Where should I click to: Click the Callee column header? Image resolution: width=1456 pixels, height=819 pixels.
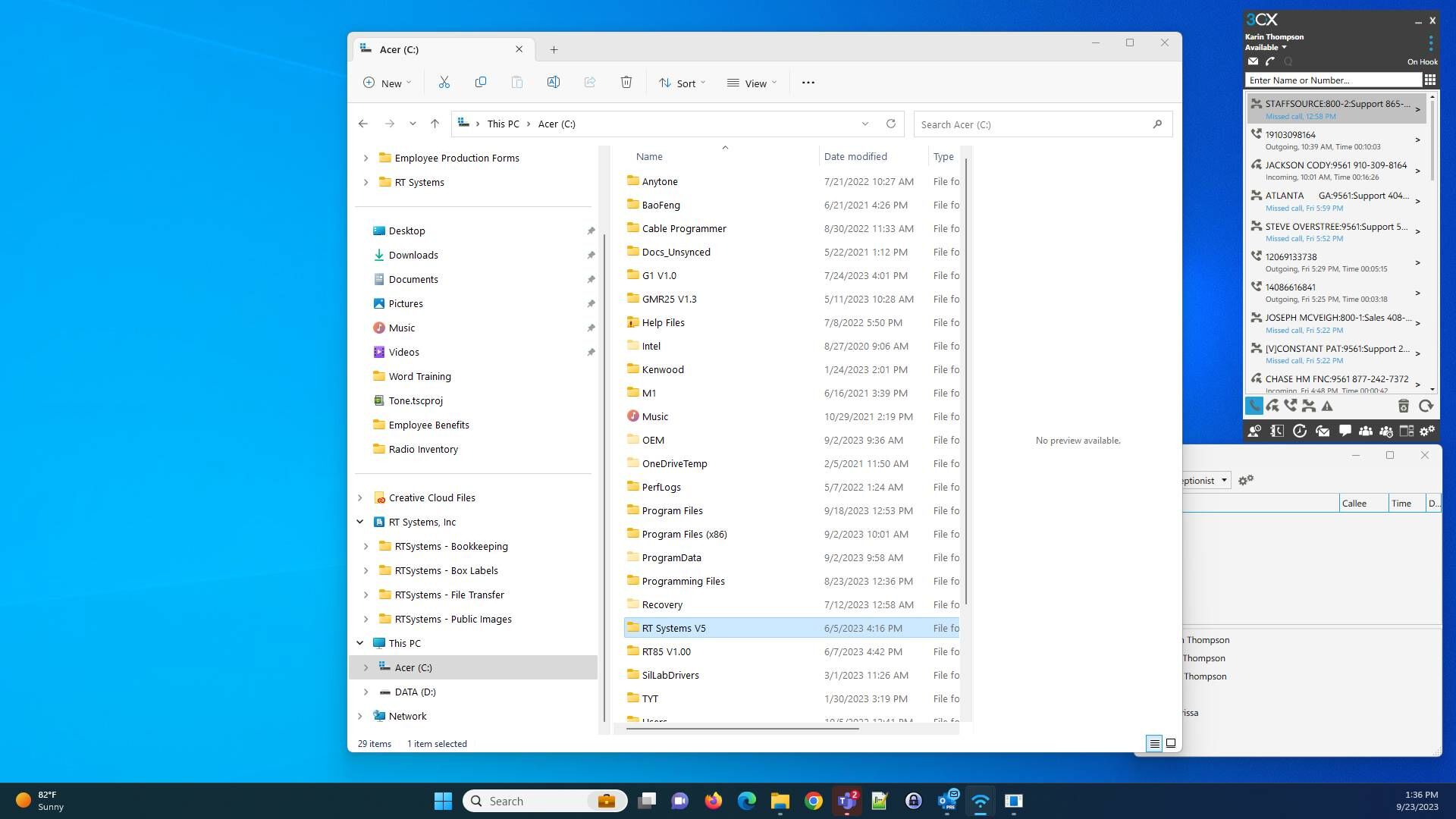pos(1363,503)
